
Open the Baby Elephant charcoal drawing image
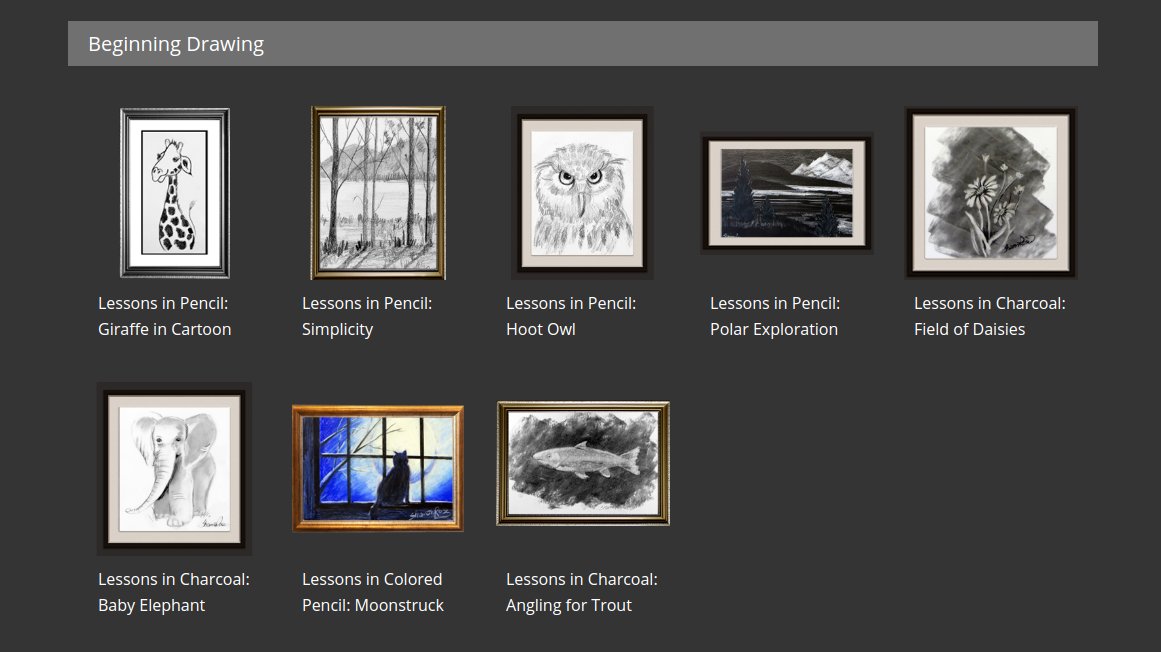tap(174, 468)
